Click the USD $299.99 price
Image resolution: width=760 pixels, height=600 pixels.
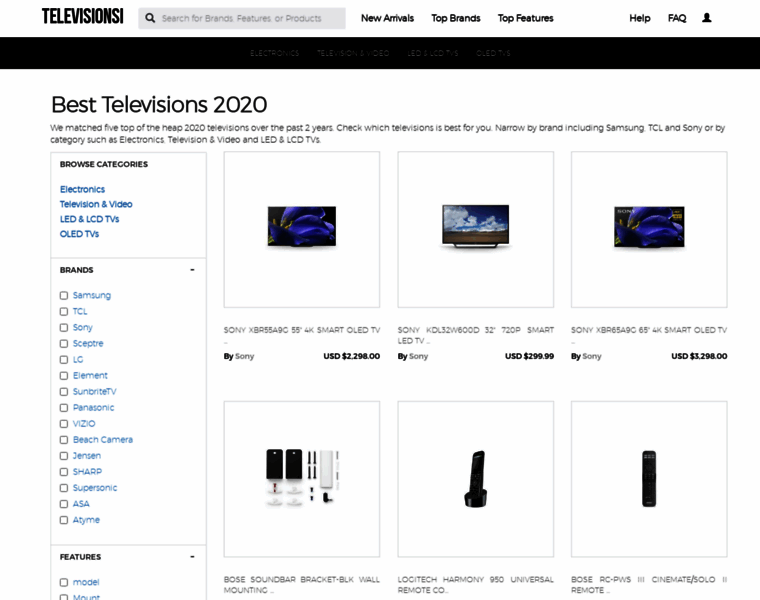(529, 356)
